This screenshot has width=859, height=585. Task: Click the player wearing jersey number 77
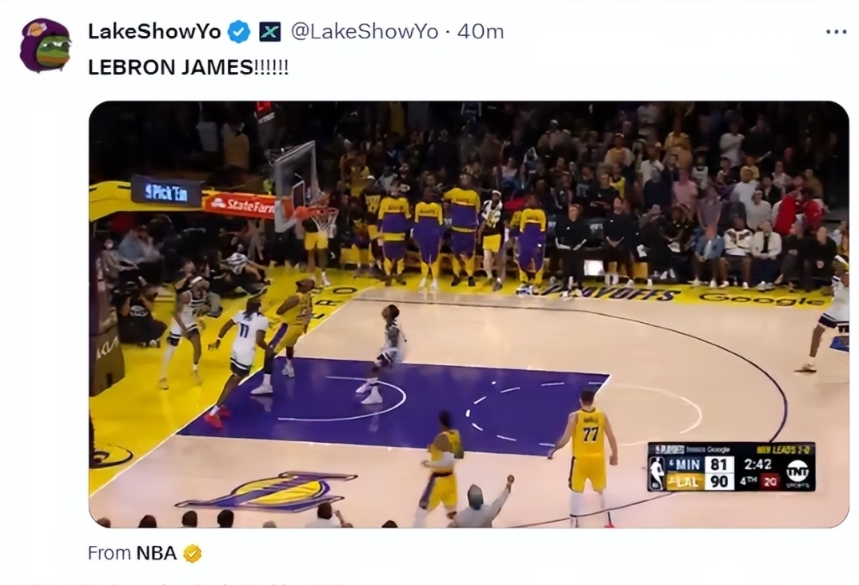click(587, 455)
